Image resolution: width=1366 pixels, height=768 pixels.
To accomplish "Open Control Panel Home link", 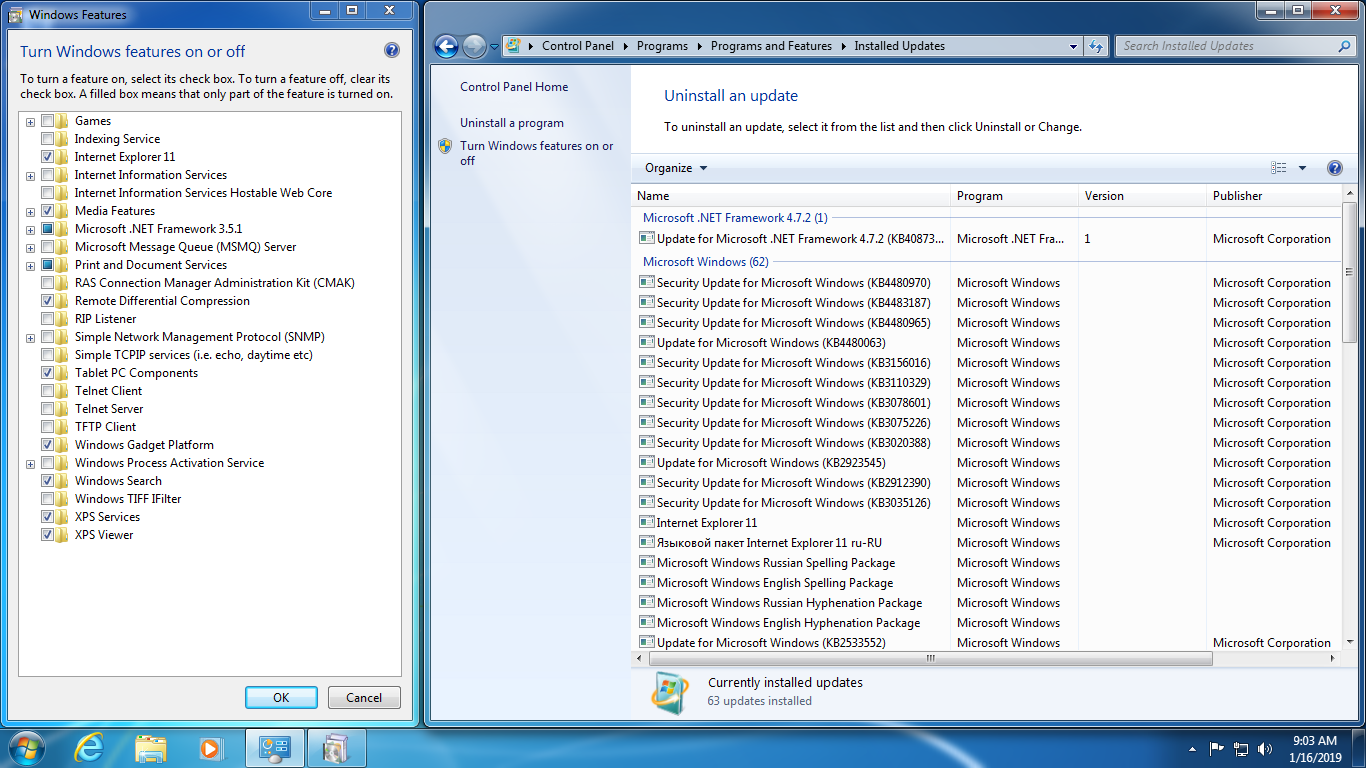I will coord(514,87).
